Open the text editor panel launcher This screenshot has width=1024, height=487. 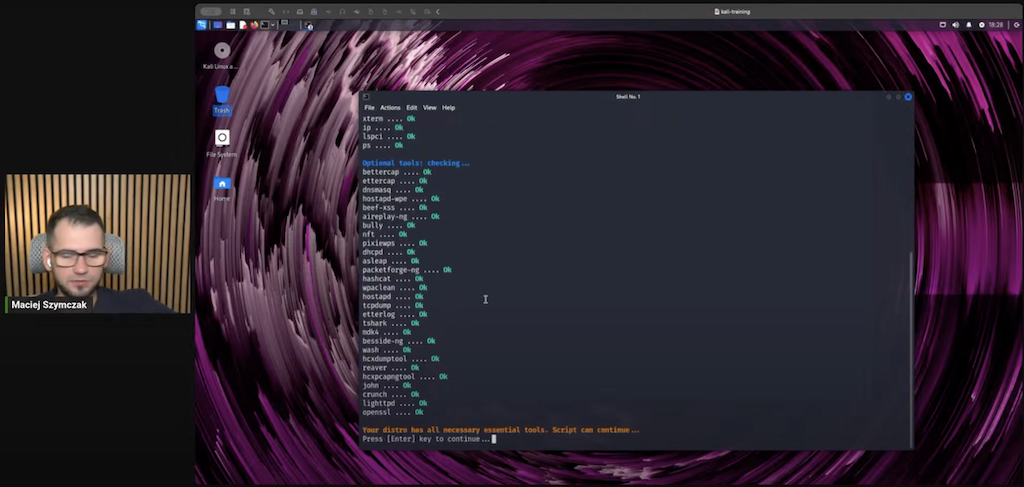242,25
